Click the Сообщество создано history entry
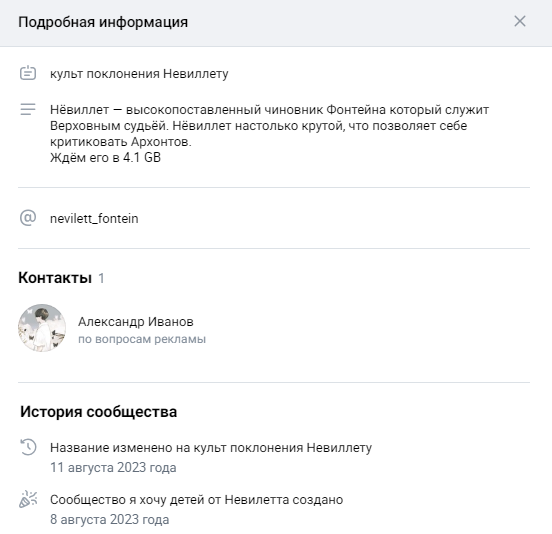This screenshot has height=534, width=552. point(196,500)
